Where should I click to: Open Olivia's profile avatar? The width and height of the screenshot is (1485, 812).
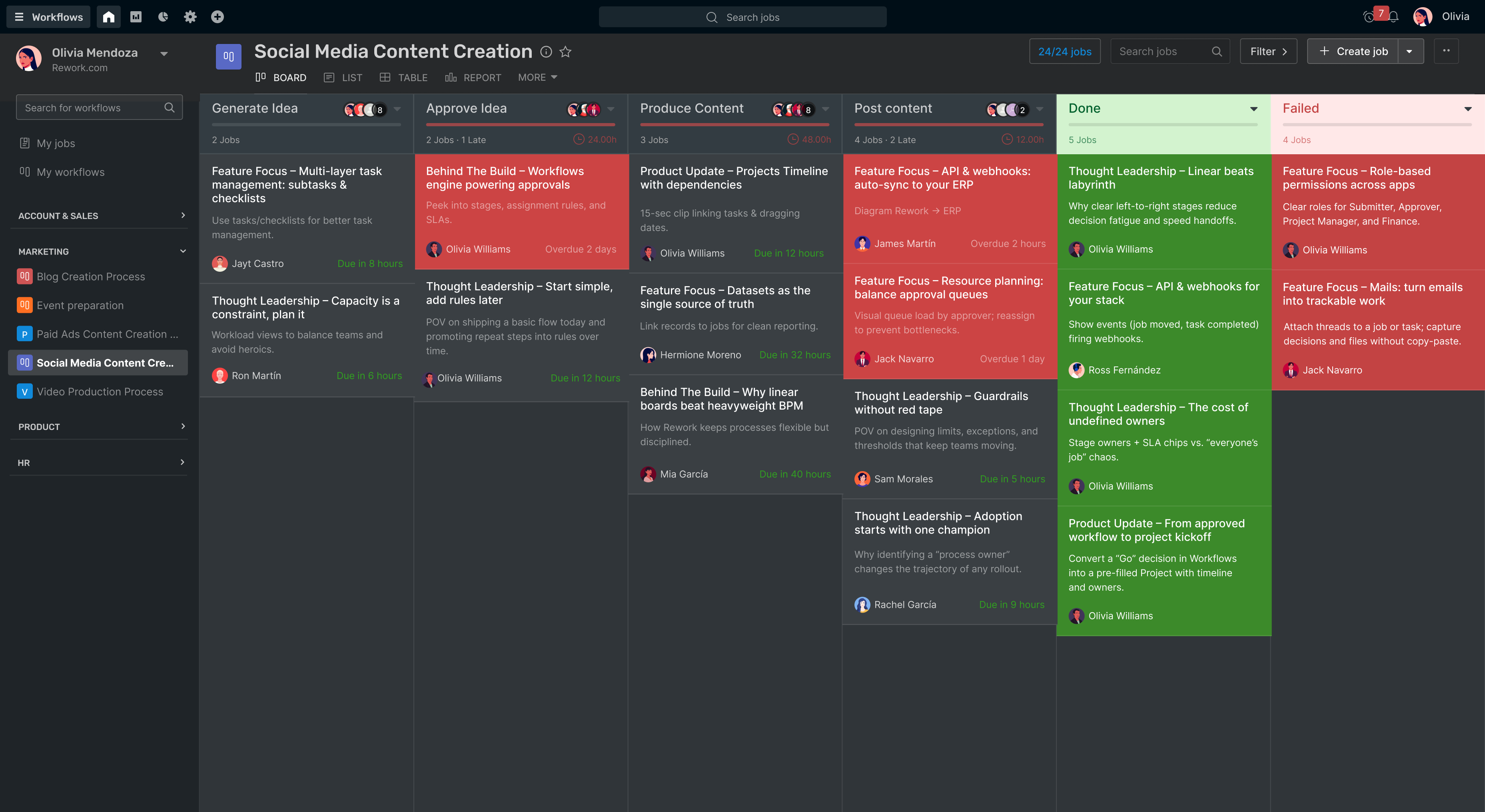[1423, 17]
